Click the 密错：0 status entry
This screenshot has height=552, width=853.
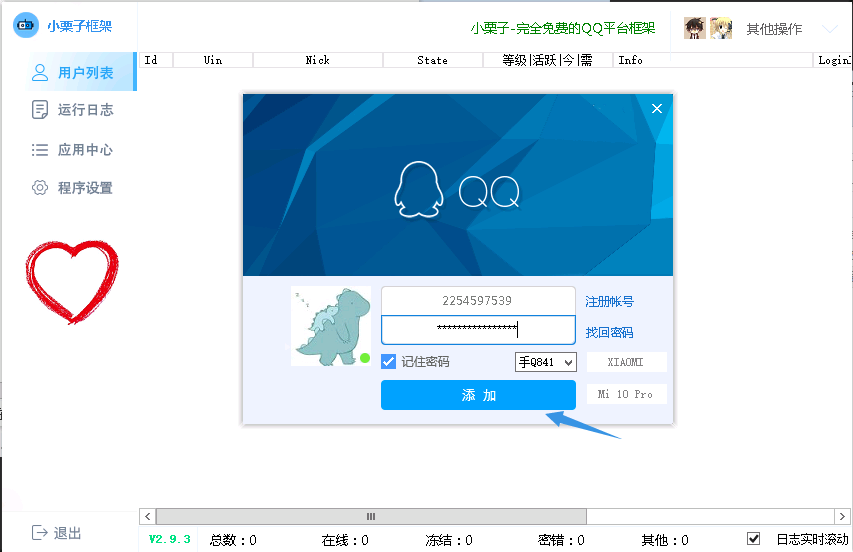[561, 540]
